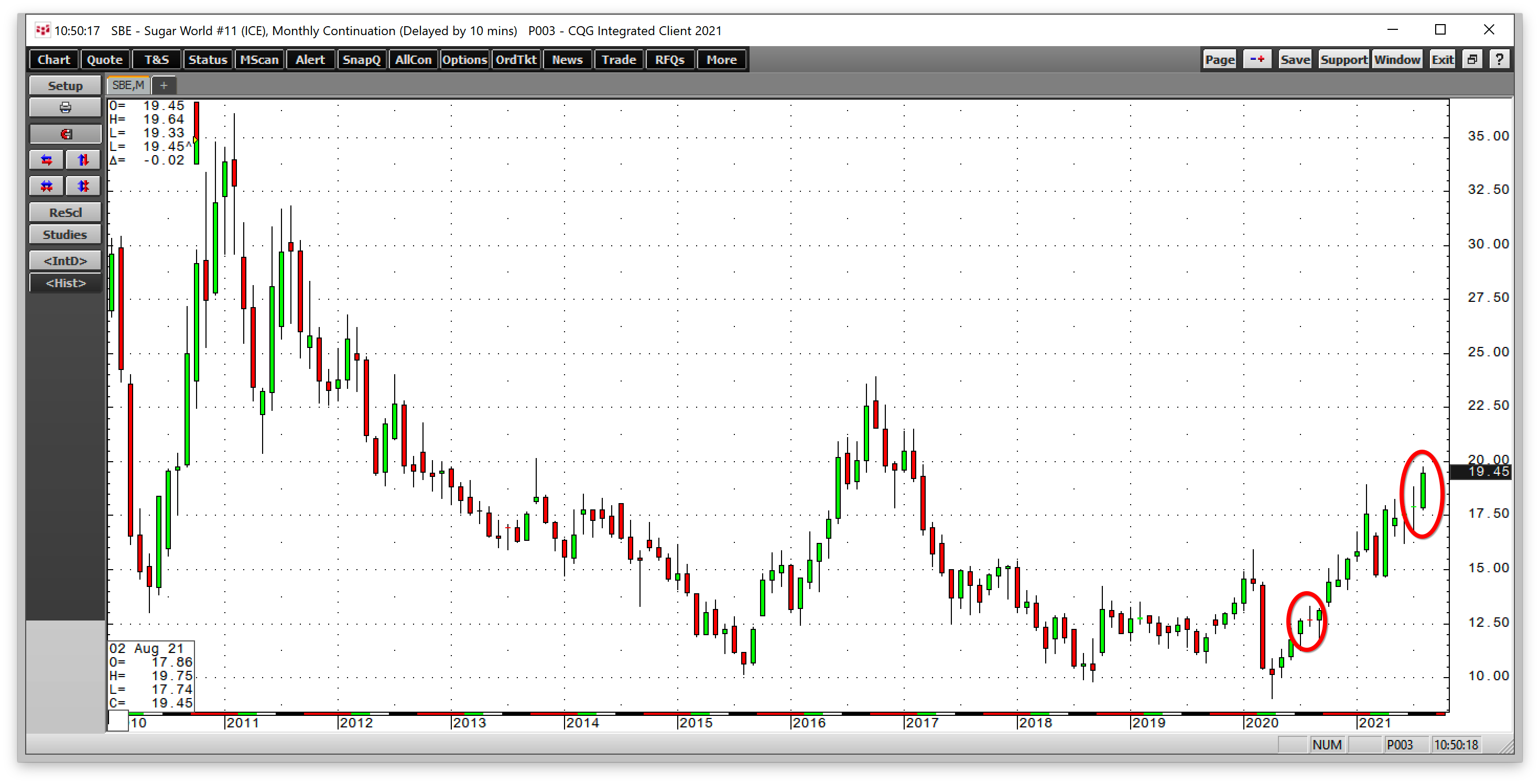Click the 10:50:18 clock in the status bar
Viewport: 1540px width, 784px height.
coord(1456,745)
